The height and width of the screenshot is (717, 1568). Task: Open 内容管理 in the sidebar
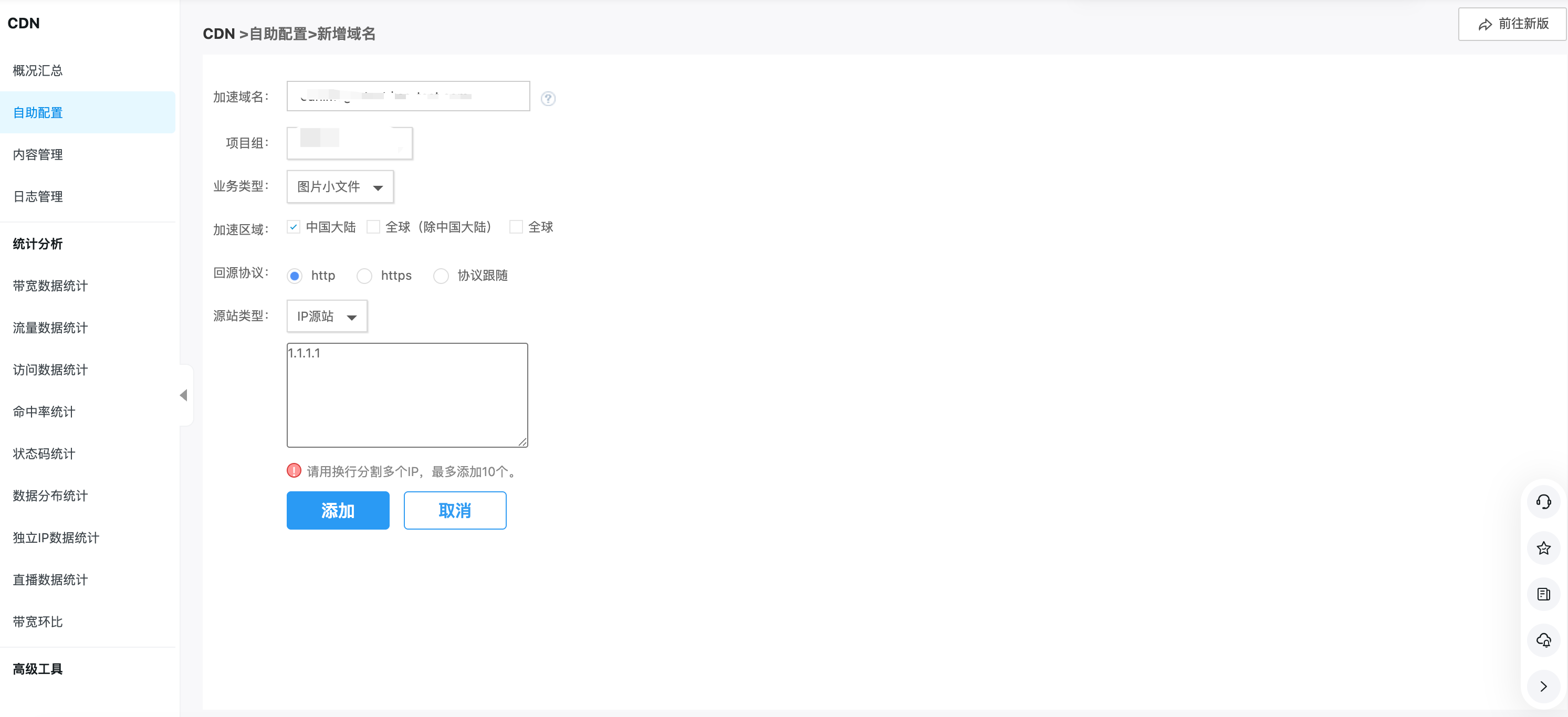pos(38,155)
